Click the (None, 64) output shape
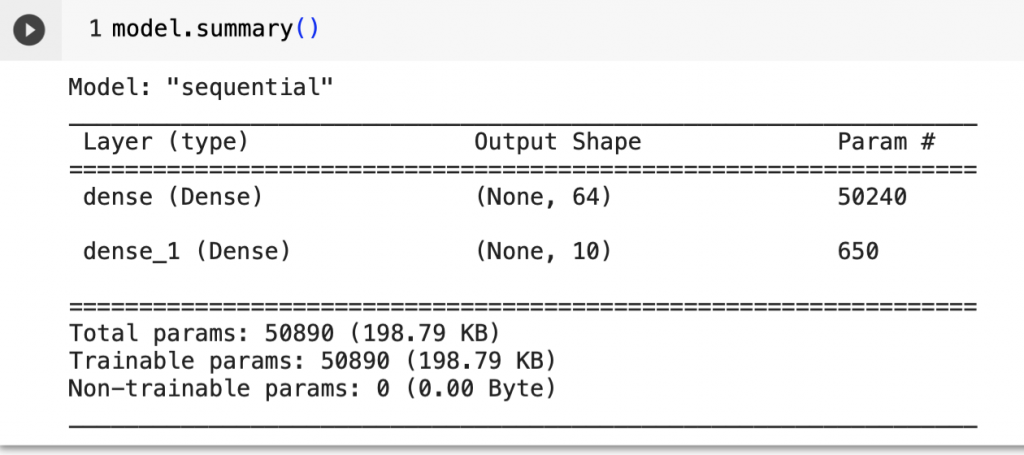Viewport: 1024px width, 455px height. point(543,197)
